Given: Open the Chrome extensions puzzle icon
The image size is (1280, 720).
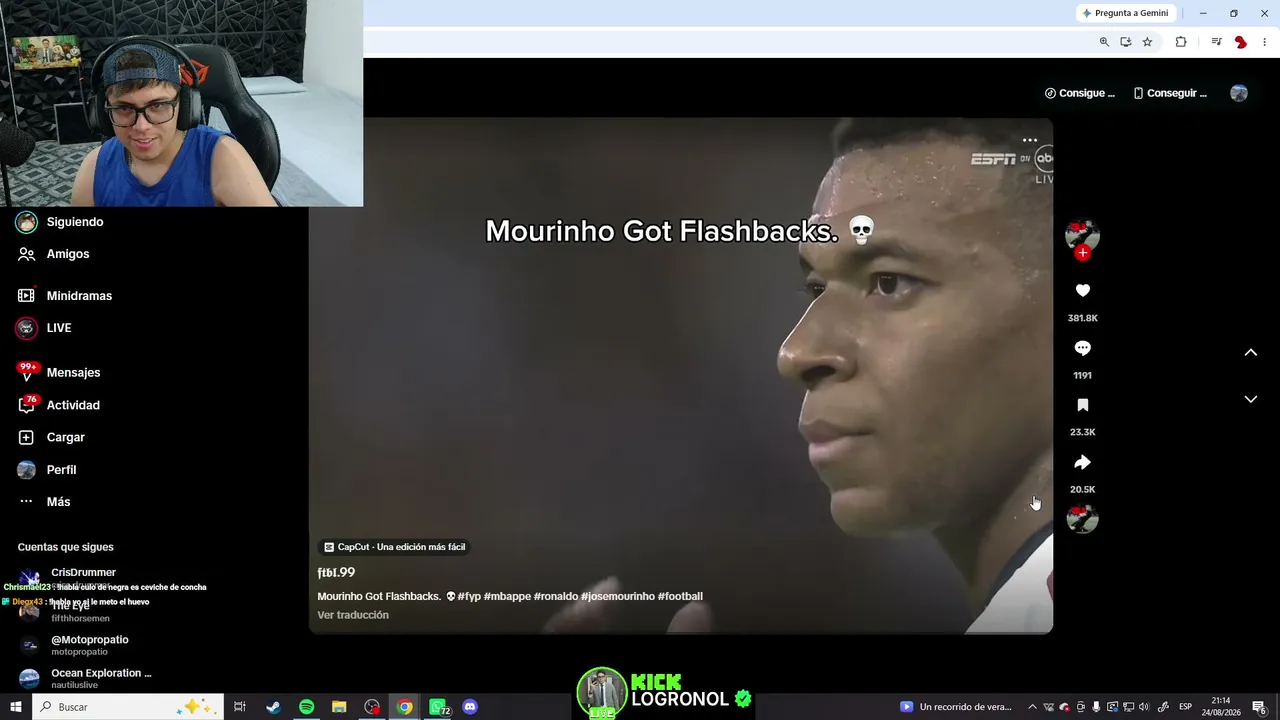Looking at the screenshot, I should pos(1181,42).
